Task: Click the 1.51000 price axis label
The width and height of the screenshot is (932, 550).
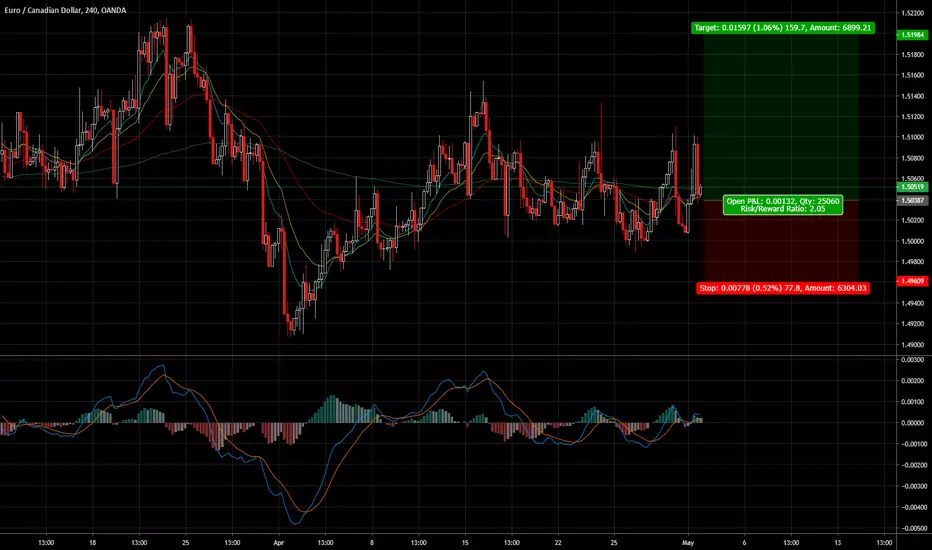Action: point(912,137)
